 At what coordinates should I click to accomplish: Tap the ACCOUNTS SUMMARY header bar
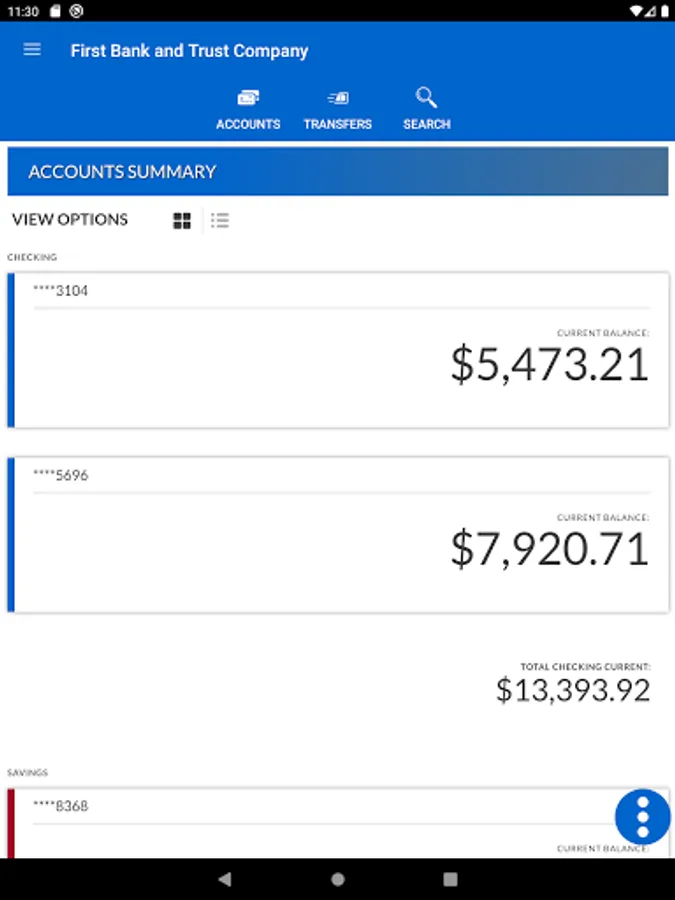tap(337, 171)
